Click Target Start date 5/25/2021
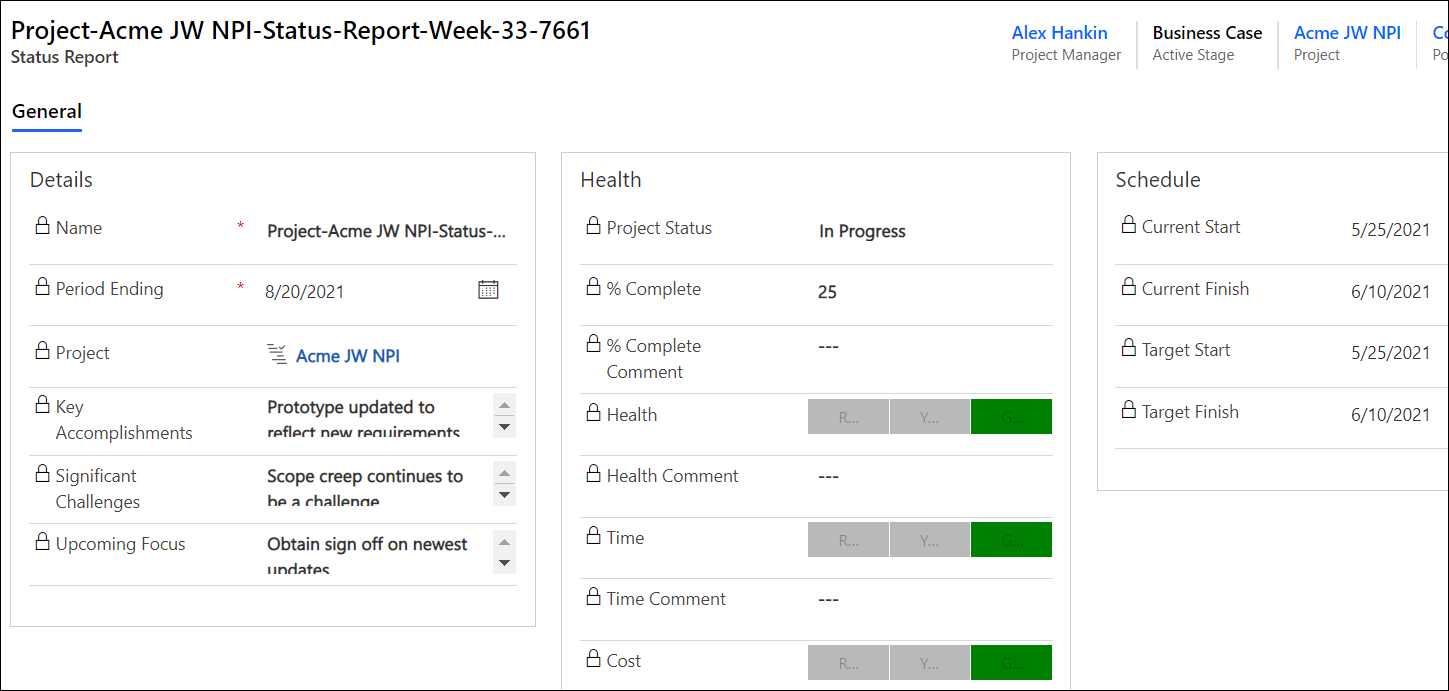The width and height of the screenshot is (1449, 691). [x=1390, y=353]
